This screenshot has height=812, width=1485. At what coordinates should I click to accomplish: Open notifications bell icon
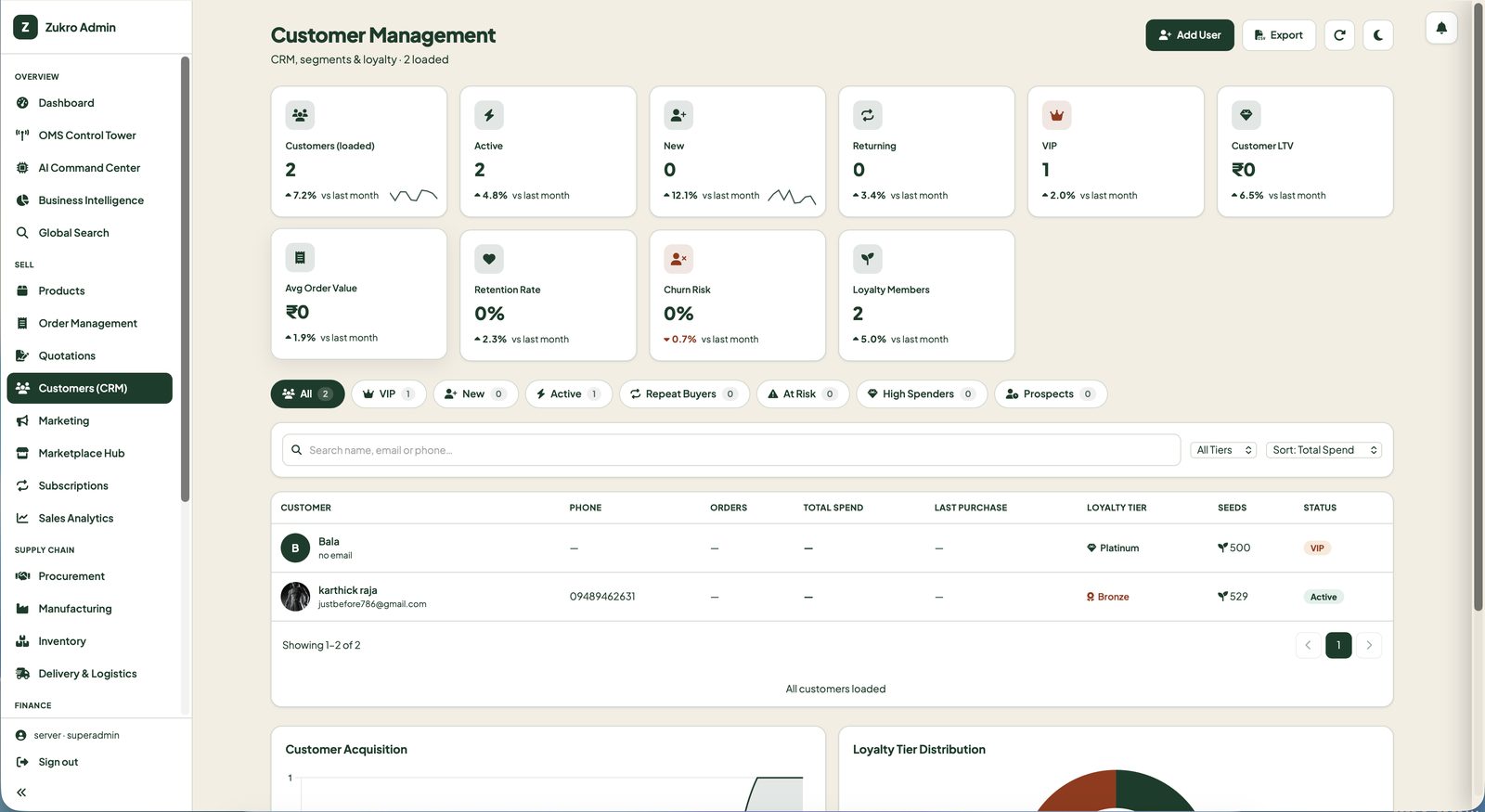pos(1441,28)
